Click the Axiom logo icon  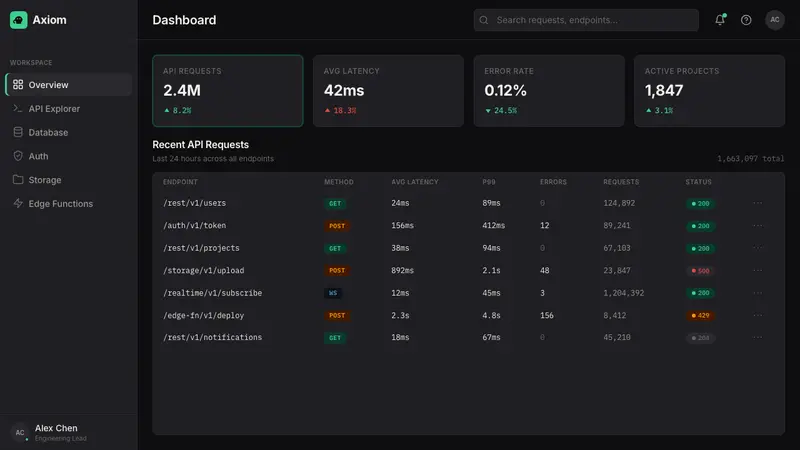(18, 20)
